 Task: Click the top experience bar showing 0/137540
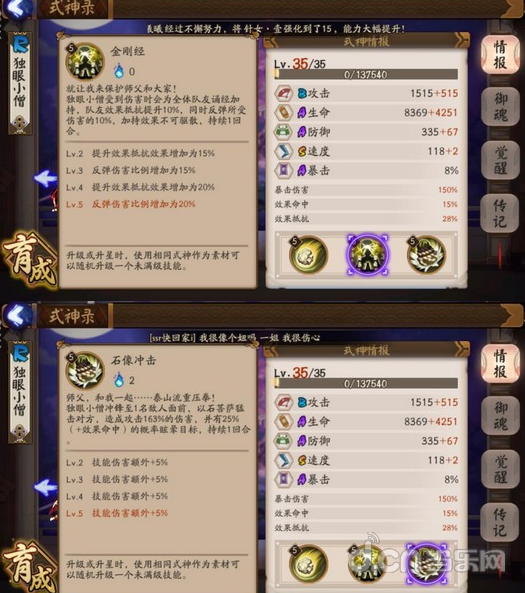366,75
